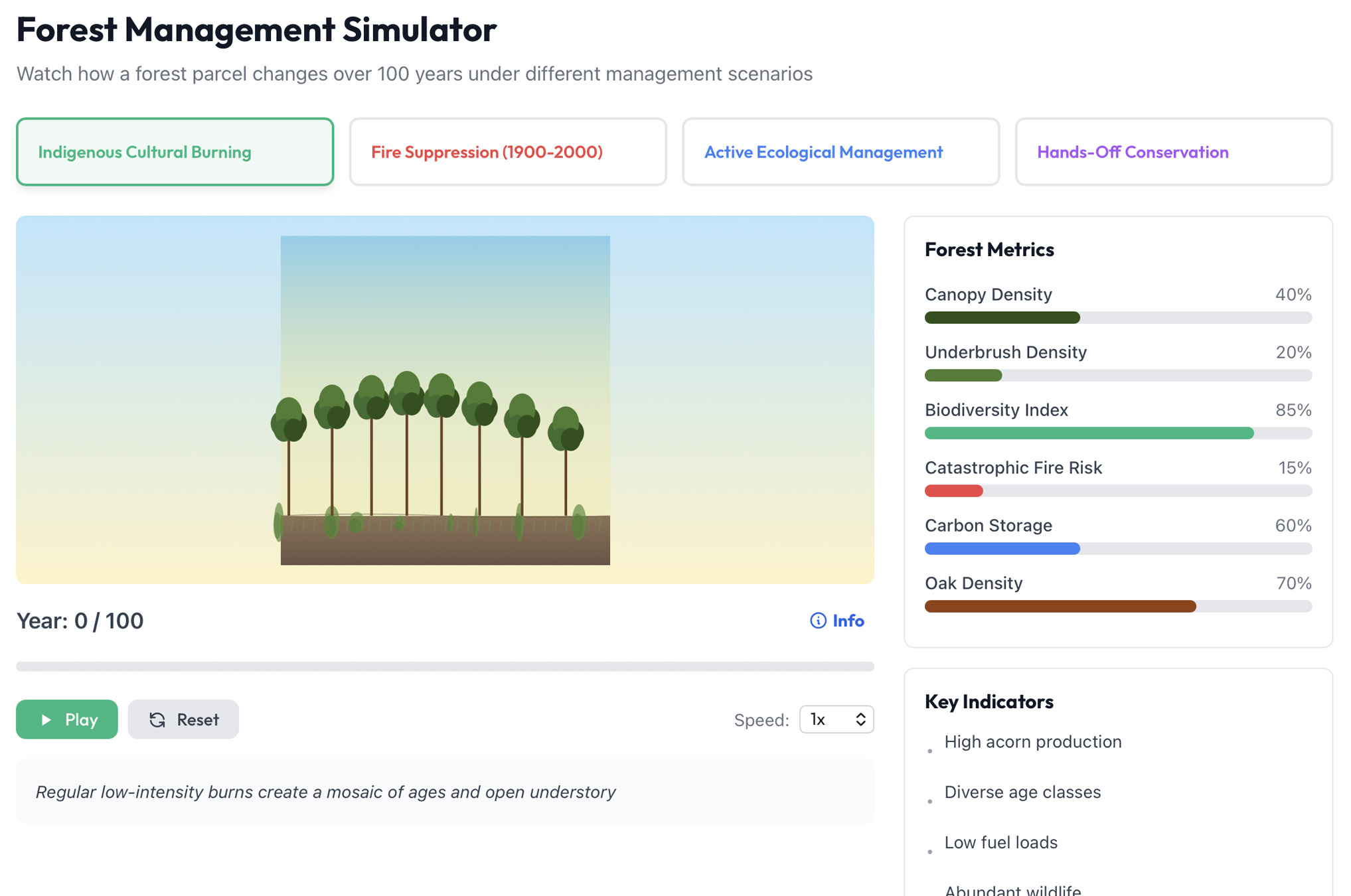Click the Year: 0 / 100 counter
Image resolution: width=1351 pixels, height=896 pixels.
(79, 621)
